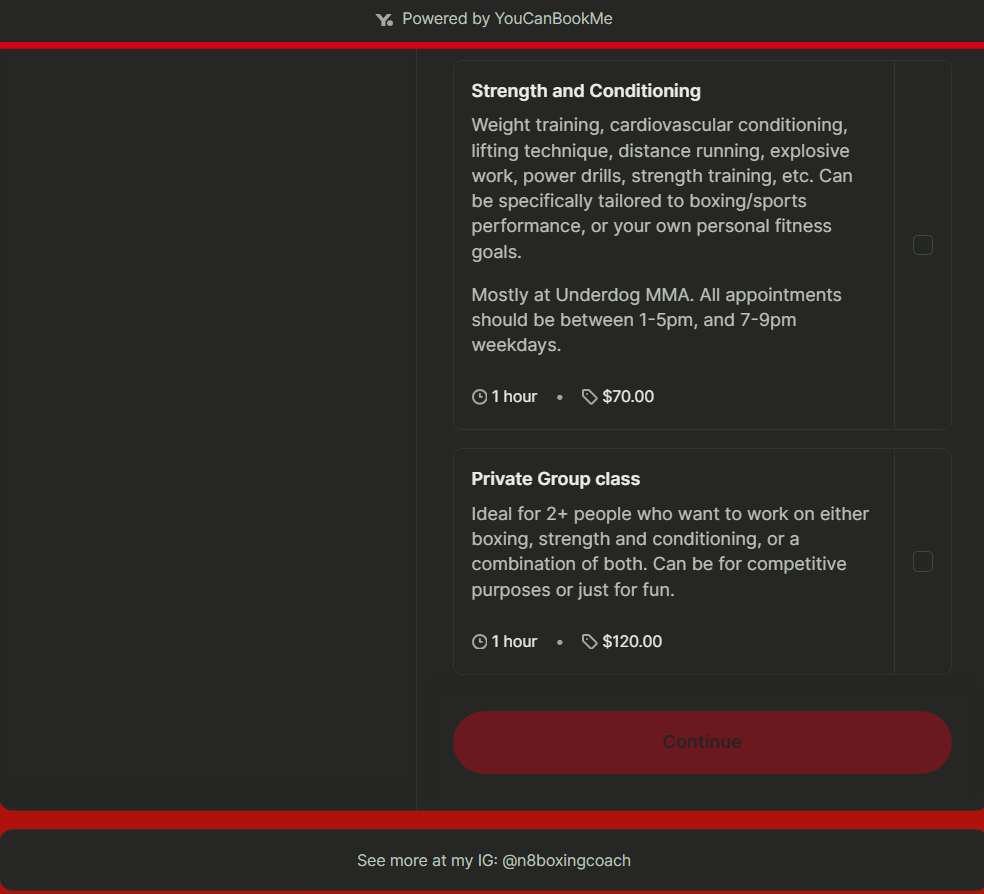The image size is (984, 894).
Task: Click the $120.00 price text
Action: click(632, 641)
